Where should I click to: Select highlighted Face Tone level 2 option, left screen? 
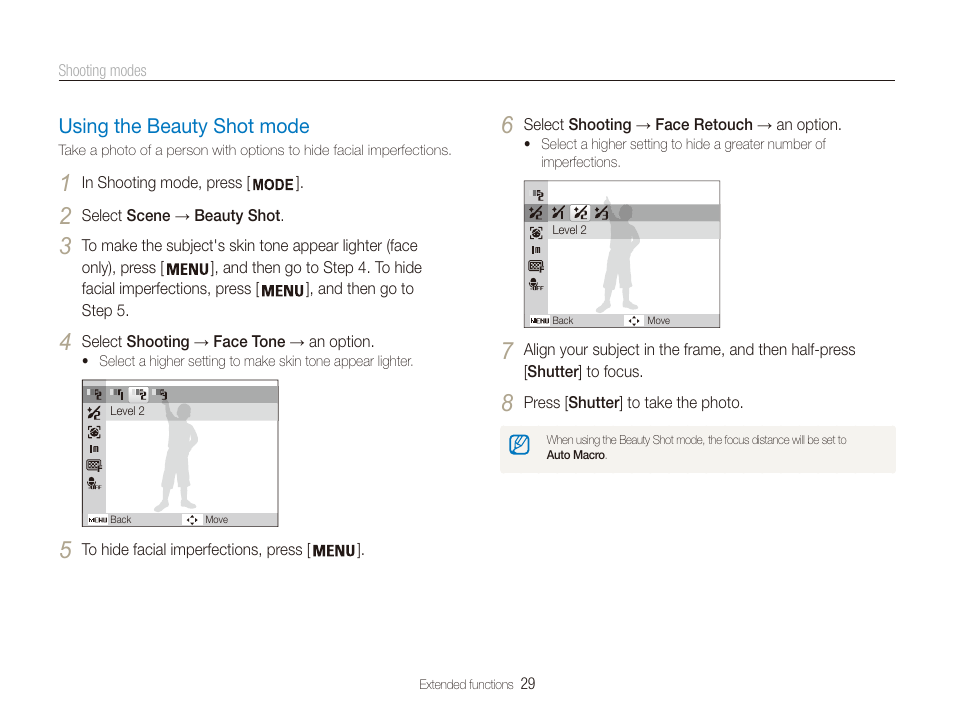coord(140,394)
